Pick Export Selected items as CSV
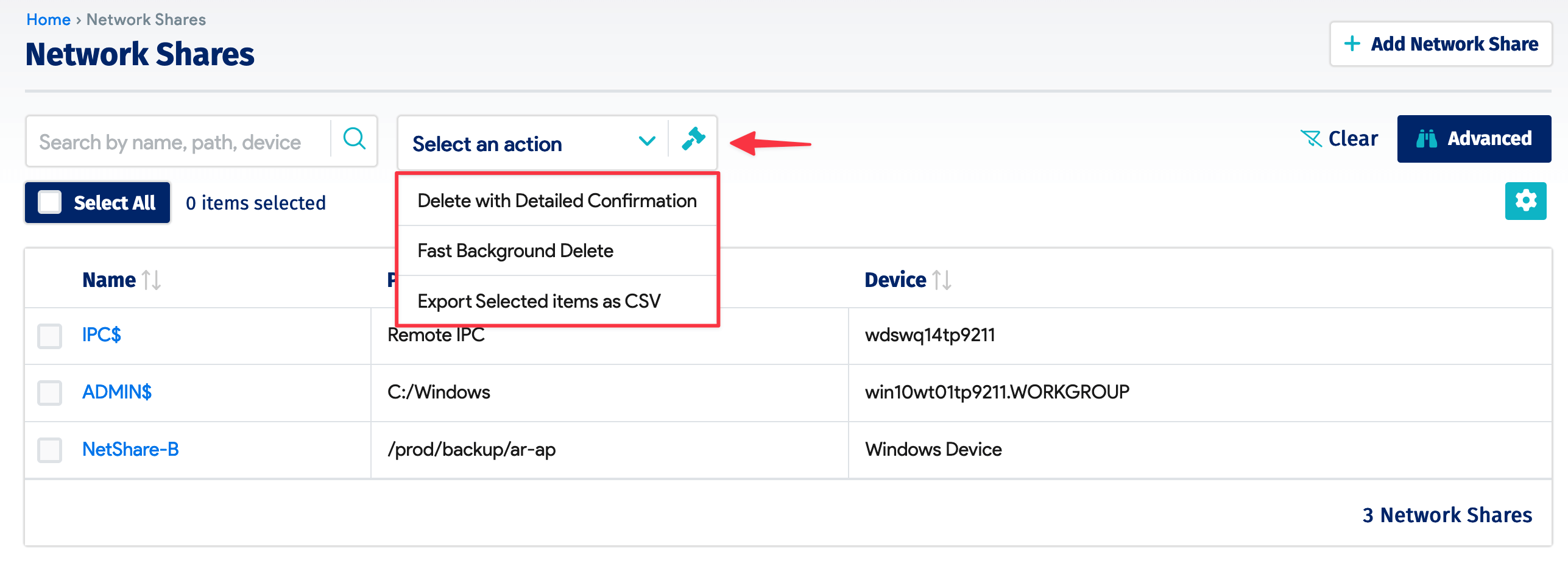The image size is (1568, 563). pos(539,301)
